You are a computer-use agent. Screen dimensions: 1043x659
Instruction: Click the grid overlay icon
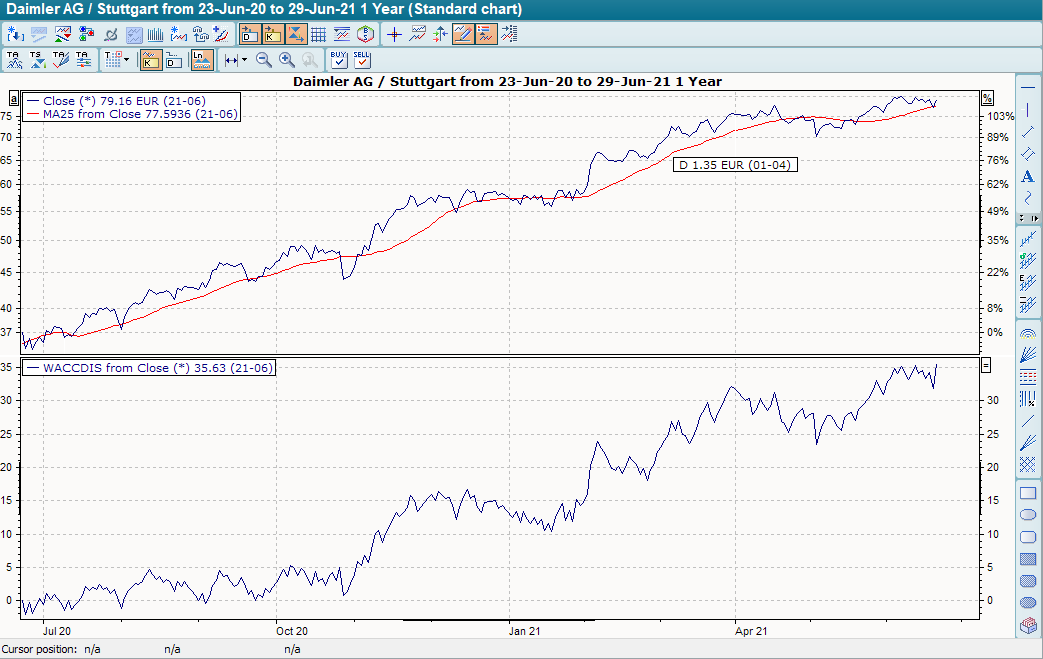(318, 33)
